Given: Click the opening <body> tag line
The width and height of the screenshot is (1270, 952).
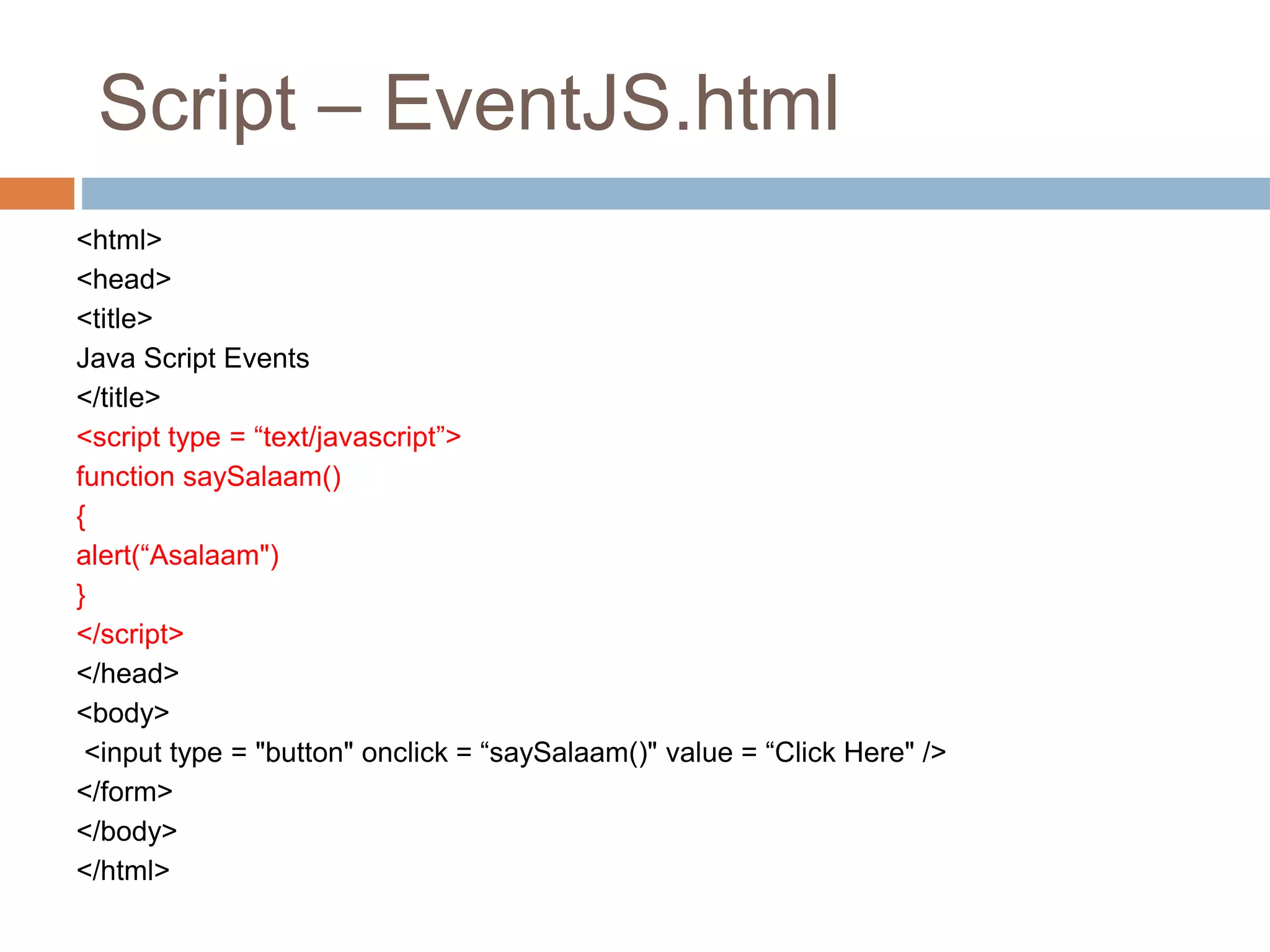Looking at the screenshot, I should pyautogui.click(x=123, y=713).
